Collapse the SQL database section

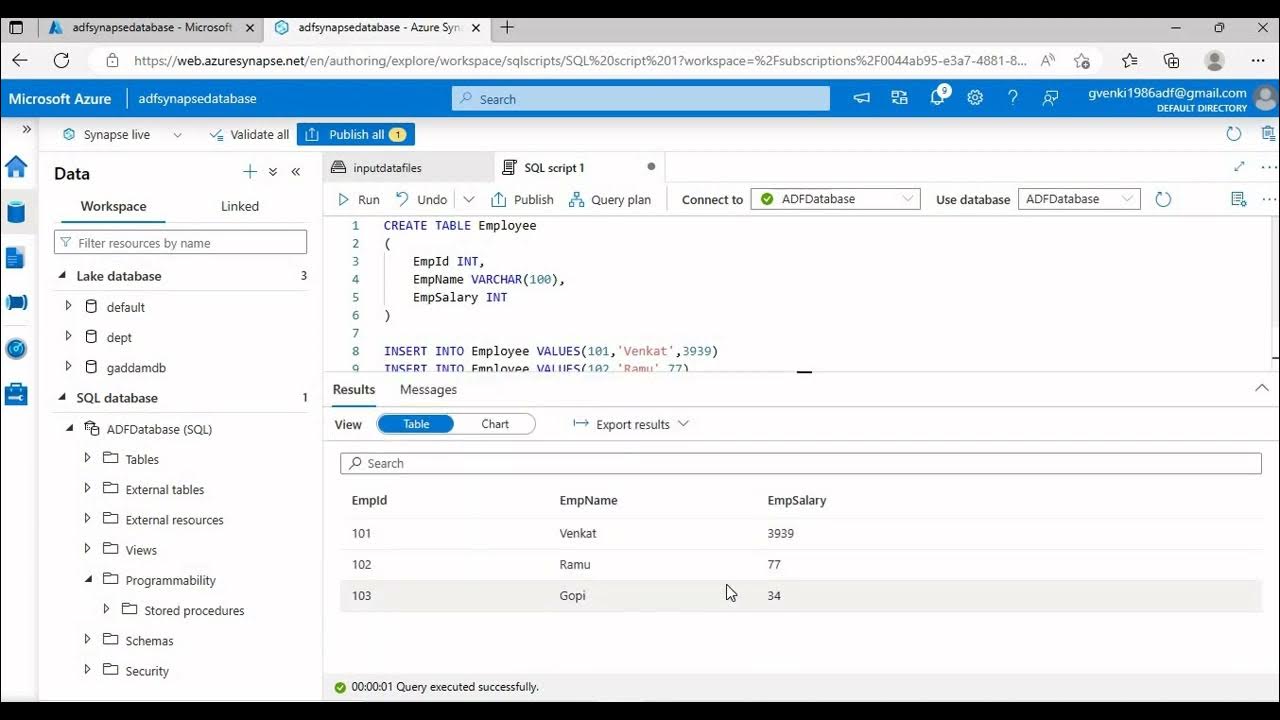(63, 398)
